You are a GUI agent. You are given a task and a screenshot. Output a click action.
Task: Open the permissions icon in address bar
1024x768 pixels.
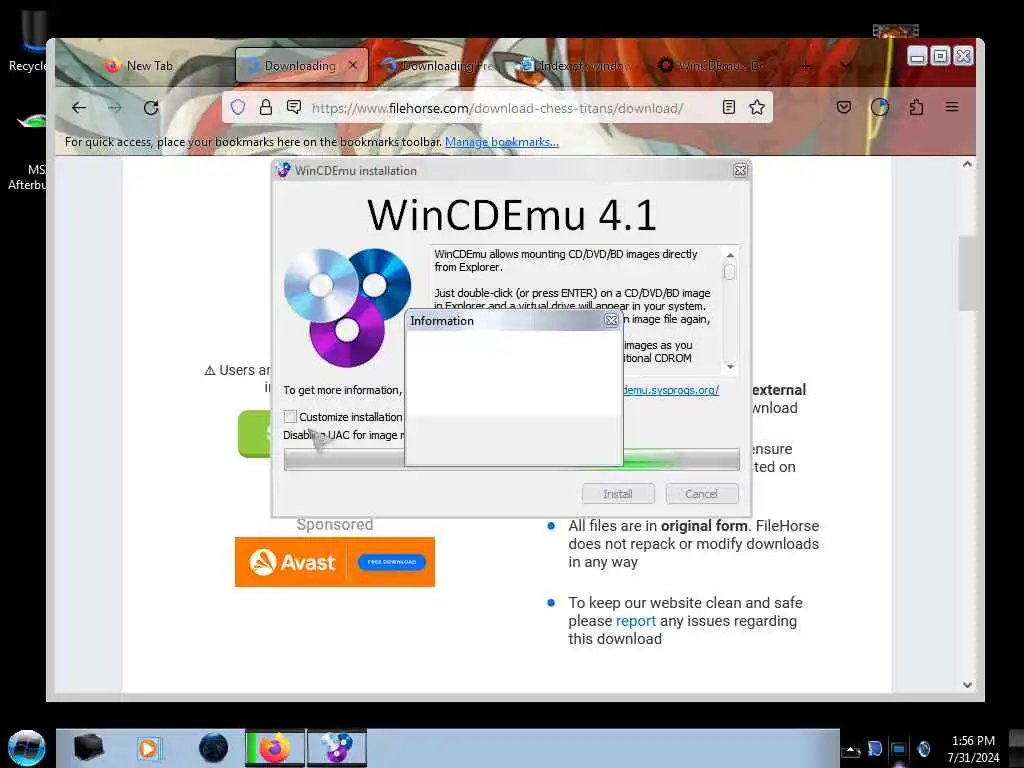tap(294, 107)
